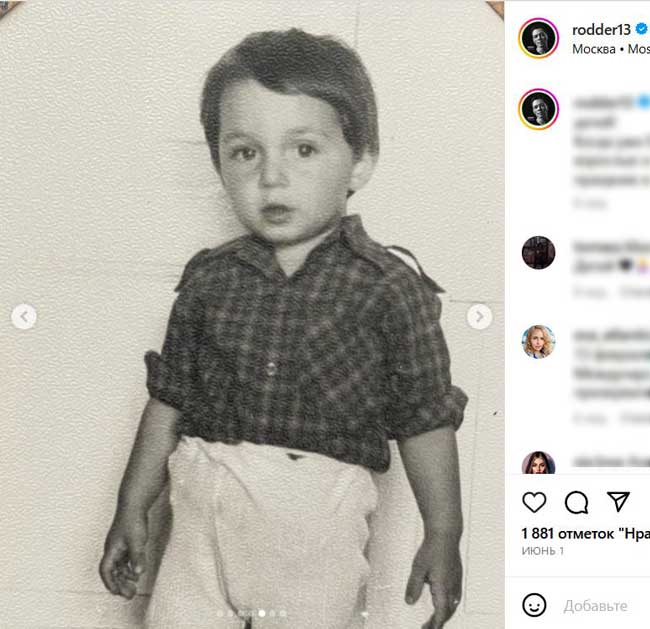Open the Москва location link
The image size is (650, 629).
click(594, 48)
